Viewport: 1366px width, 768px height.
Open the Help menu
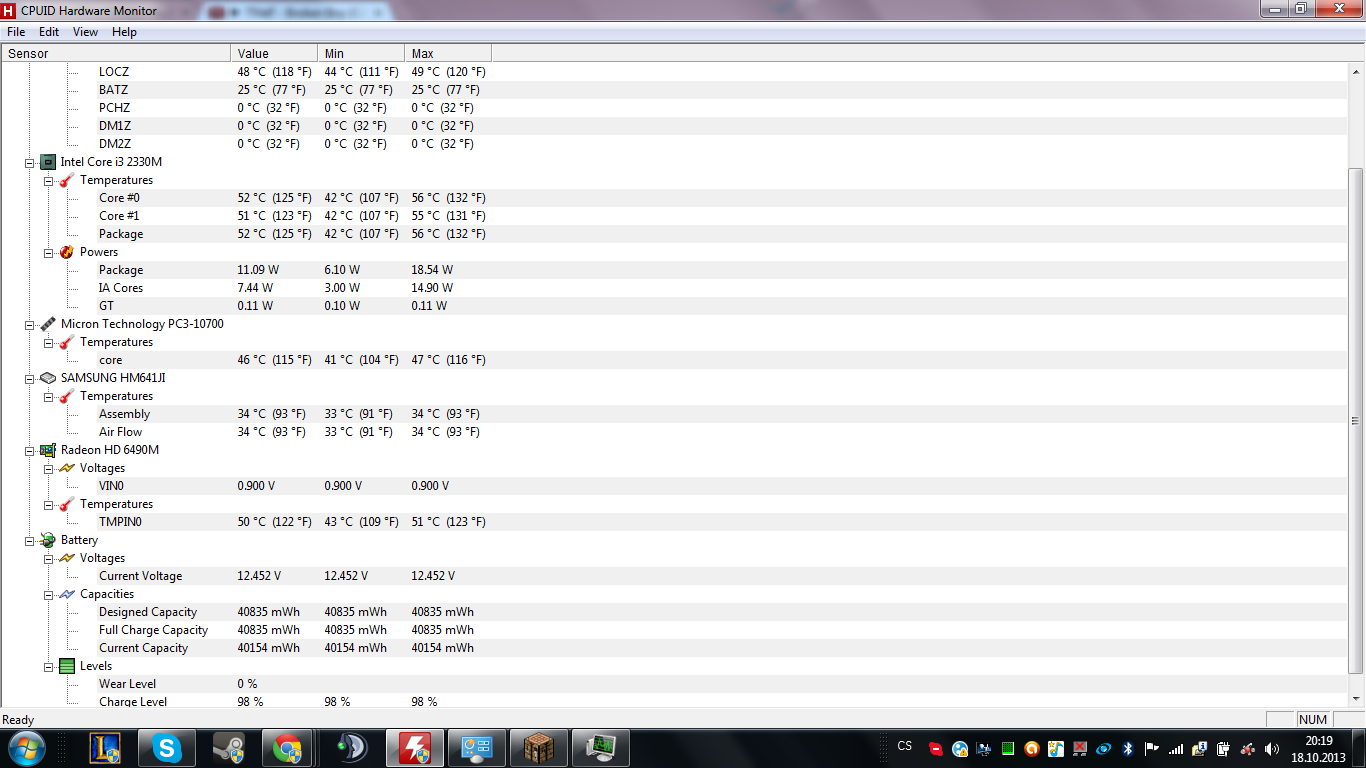pyautogui.click(x=124, y=32)
